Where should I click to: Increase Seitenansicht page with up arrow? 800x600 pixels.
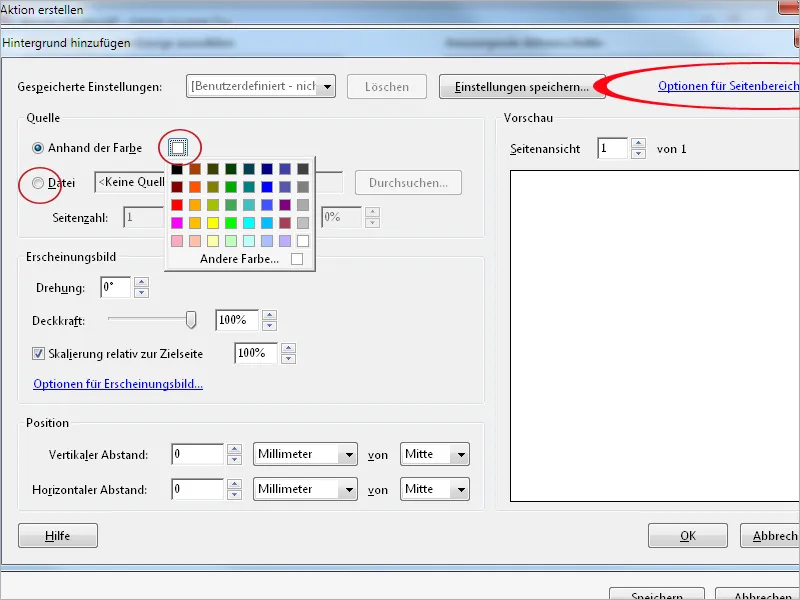pos(638,143)
